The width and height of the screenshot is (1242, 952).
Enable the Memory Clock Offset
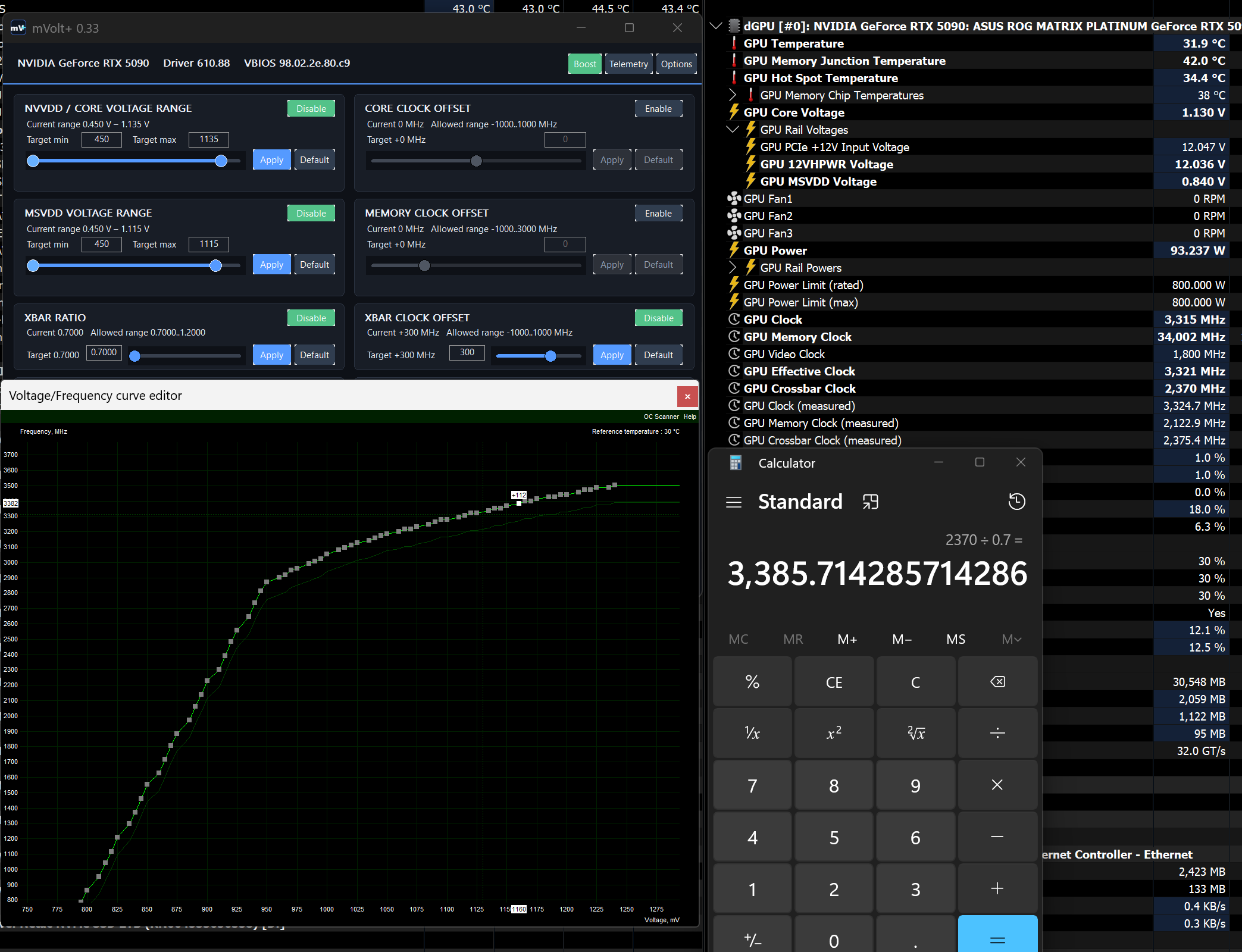(x=659, y=214)
